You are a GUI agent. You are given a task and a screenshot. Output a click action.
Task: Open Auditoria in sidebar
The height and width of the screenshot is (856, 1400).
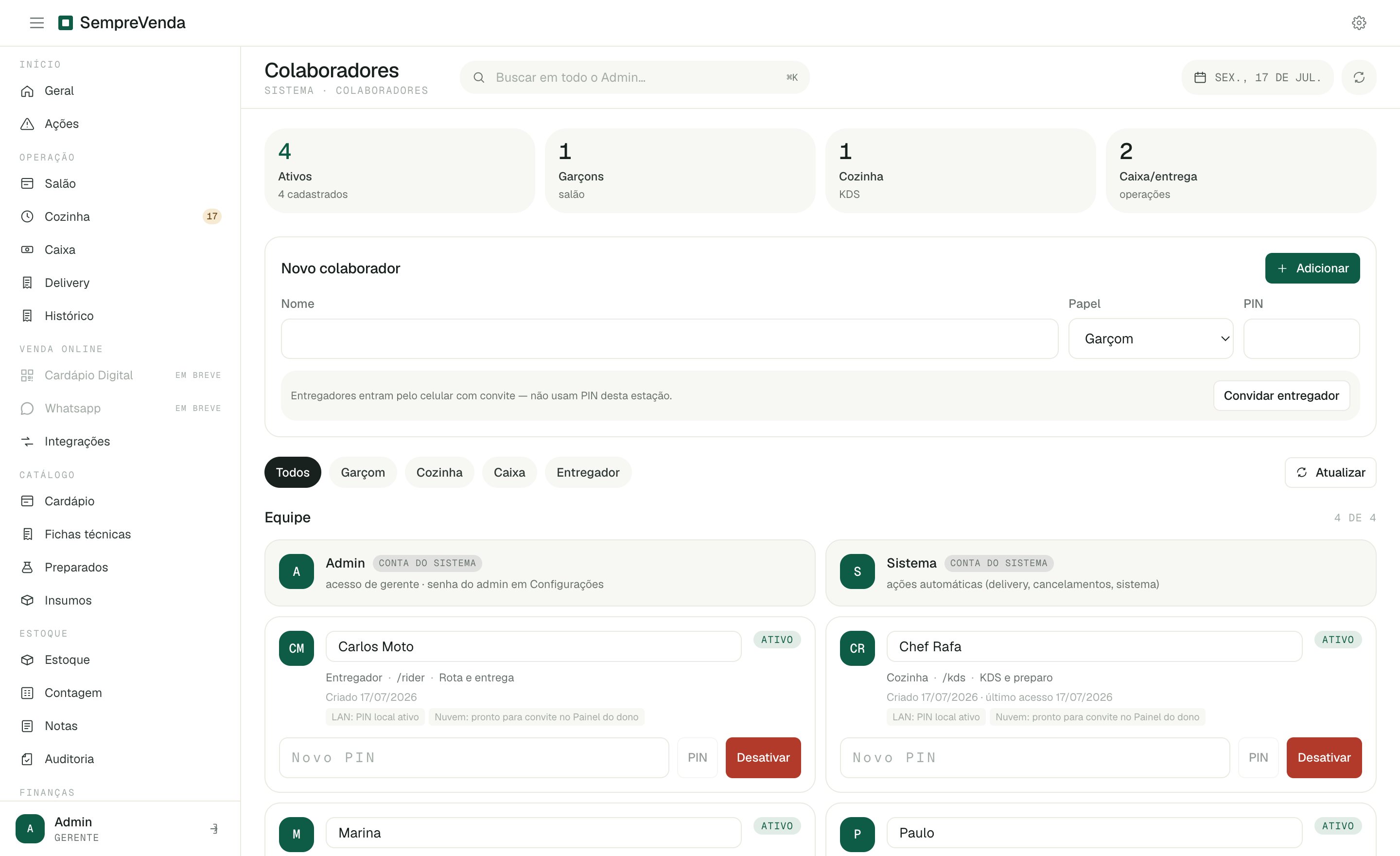(x=120, y=759)
